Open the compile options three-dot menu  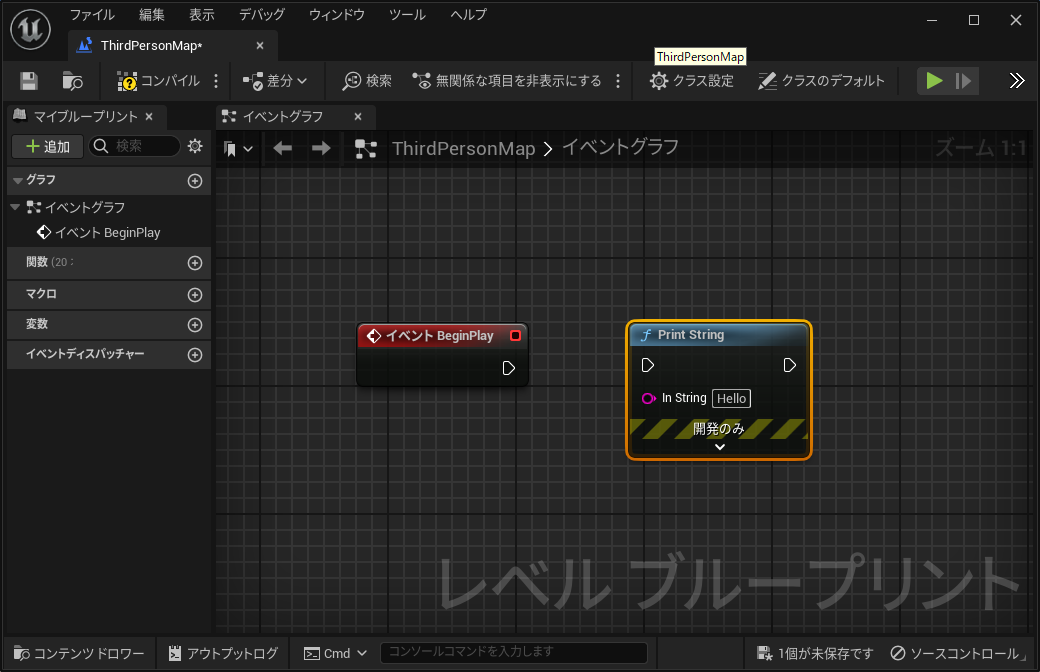[216, 81]
